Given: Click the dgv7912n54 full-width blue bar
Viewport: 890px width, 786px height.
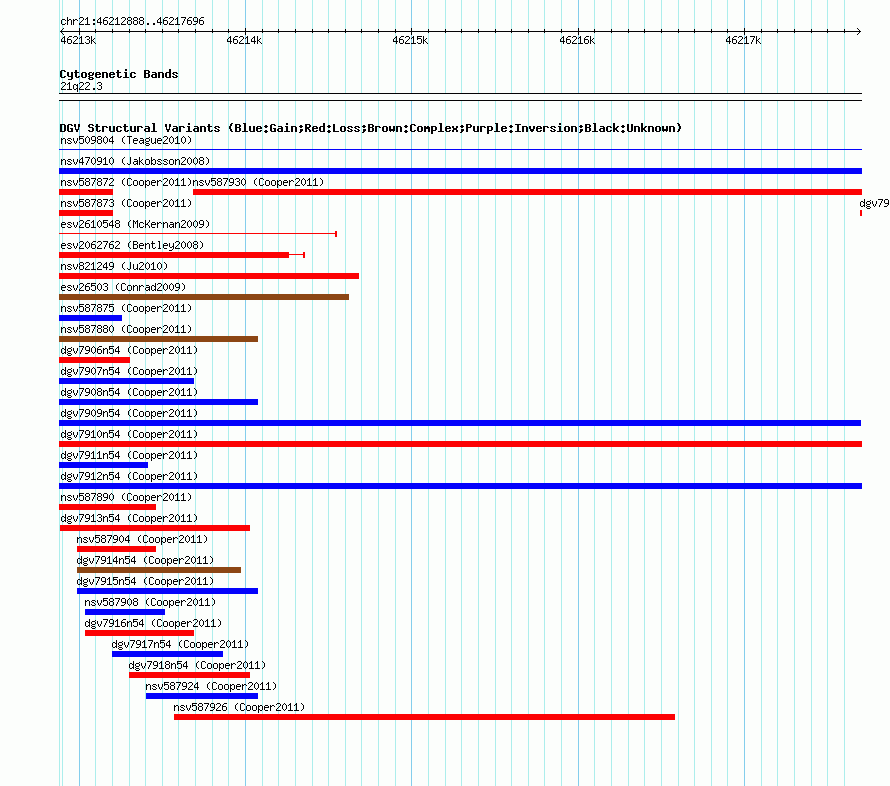Looking at the screenshot, I should pos(460,486).
